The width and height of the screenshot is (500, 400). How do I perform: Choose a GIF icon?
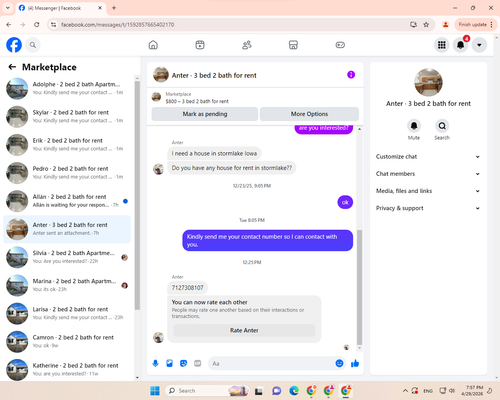(x=198, y=363)
